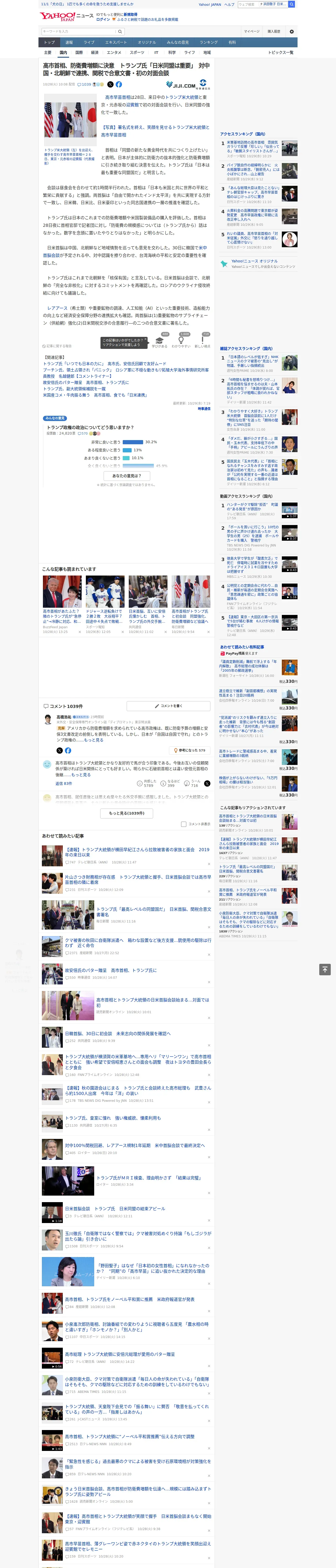
Task: Click the 参考になった 579 lightbulb button
Action: [190, 750]
